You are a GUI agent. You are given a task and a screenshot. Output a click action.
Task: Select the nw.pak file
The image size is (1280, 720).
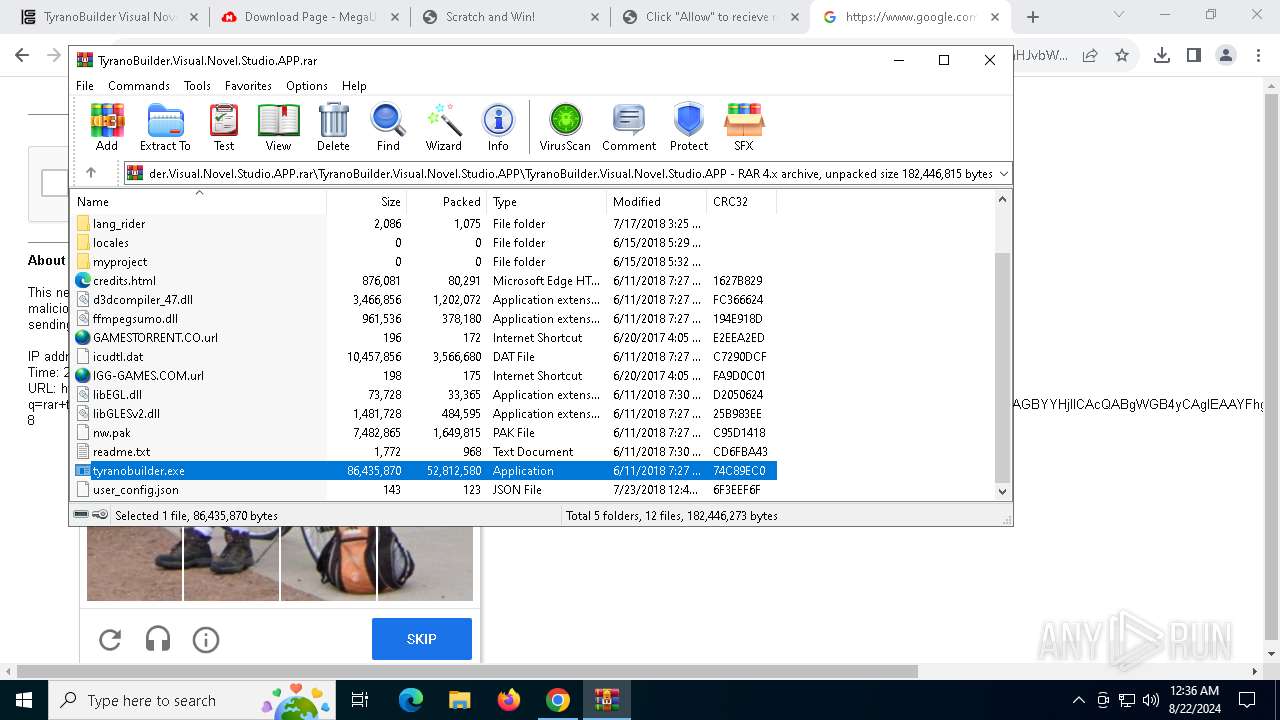pyautogui.click(x=112, y=433)
